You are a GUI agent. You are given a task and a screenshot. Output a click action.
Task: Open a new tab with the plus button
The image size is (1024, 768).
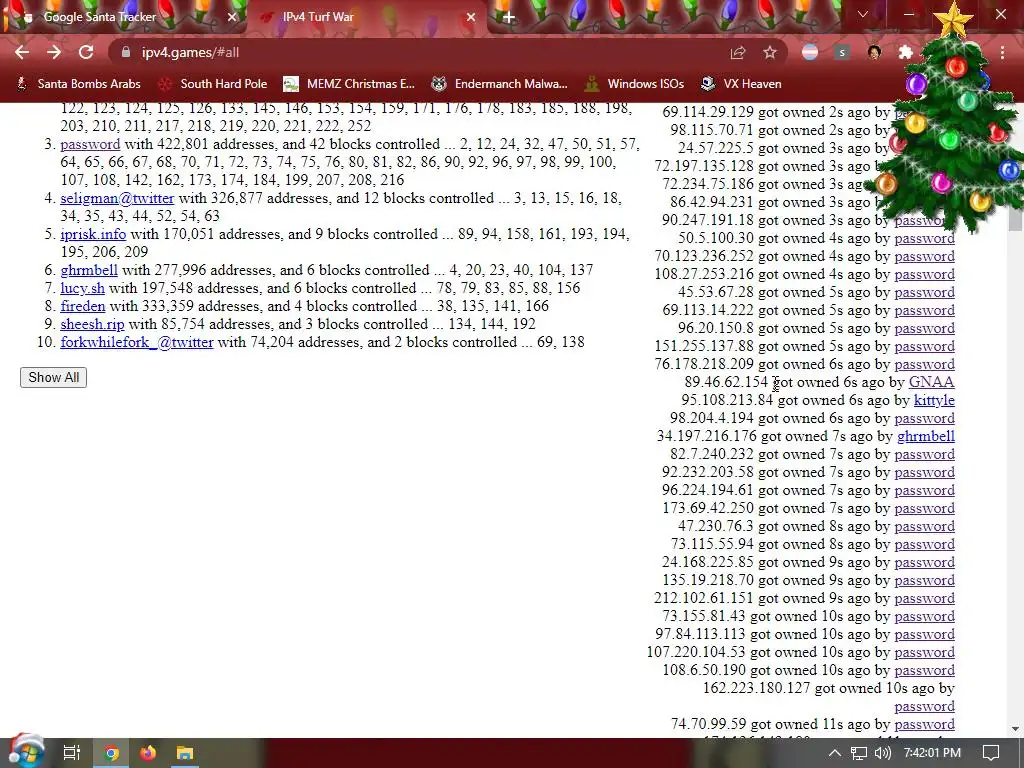tap(509, 18)
